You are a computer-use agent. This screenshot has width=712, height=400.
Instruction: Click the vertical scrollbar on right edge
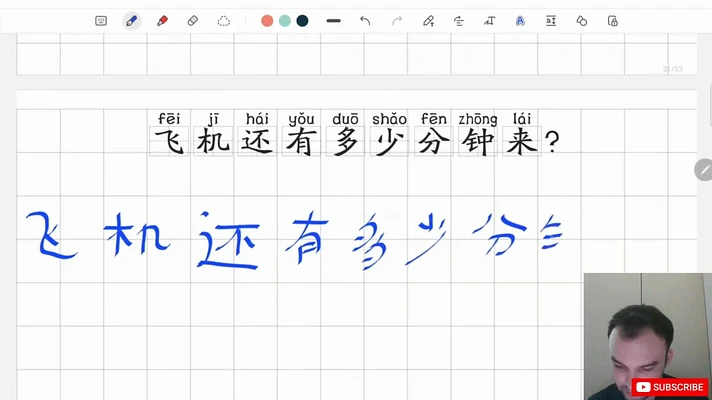point(710,105)
